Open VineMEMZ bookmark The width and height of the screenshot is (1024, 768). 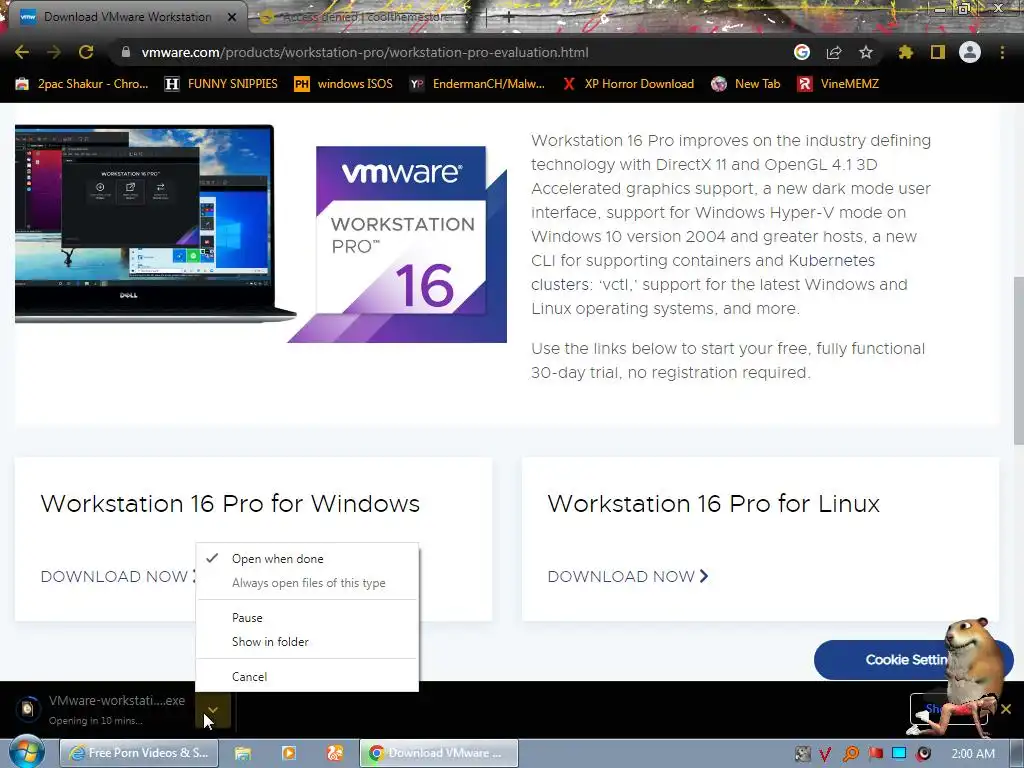tap(839, 84)
